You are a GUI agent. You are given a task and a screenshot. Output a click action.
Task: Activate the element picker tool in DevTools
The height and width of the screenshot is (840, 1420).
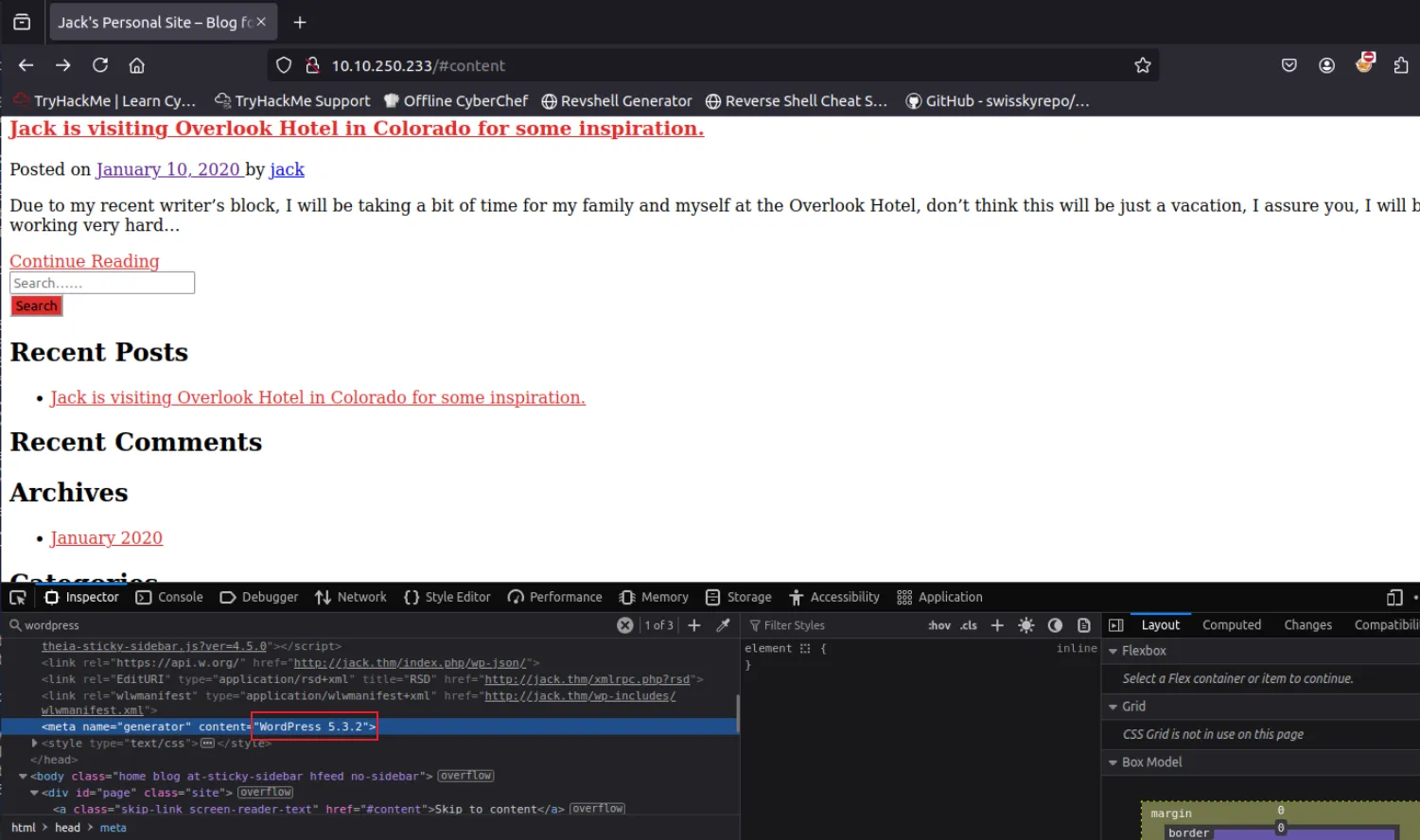17,597
